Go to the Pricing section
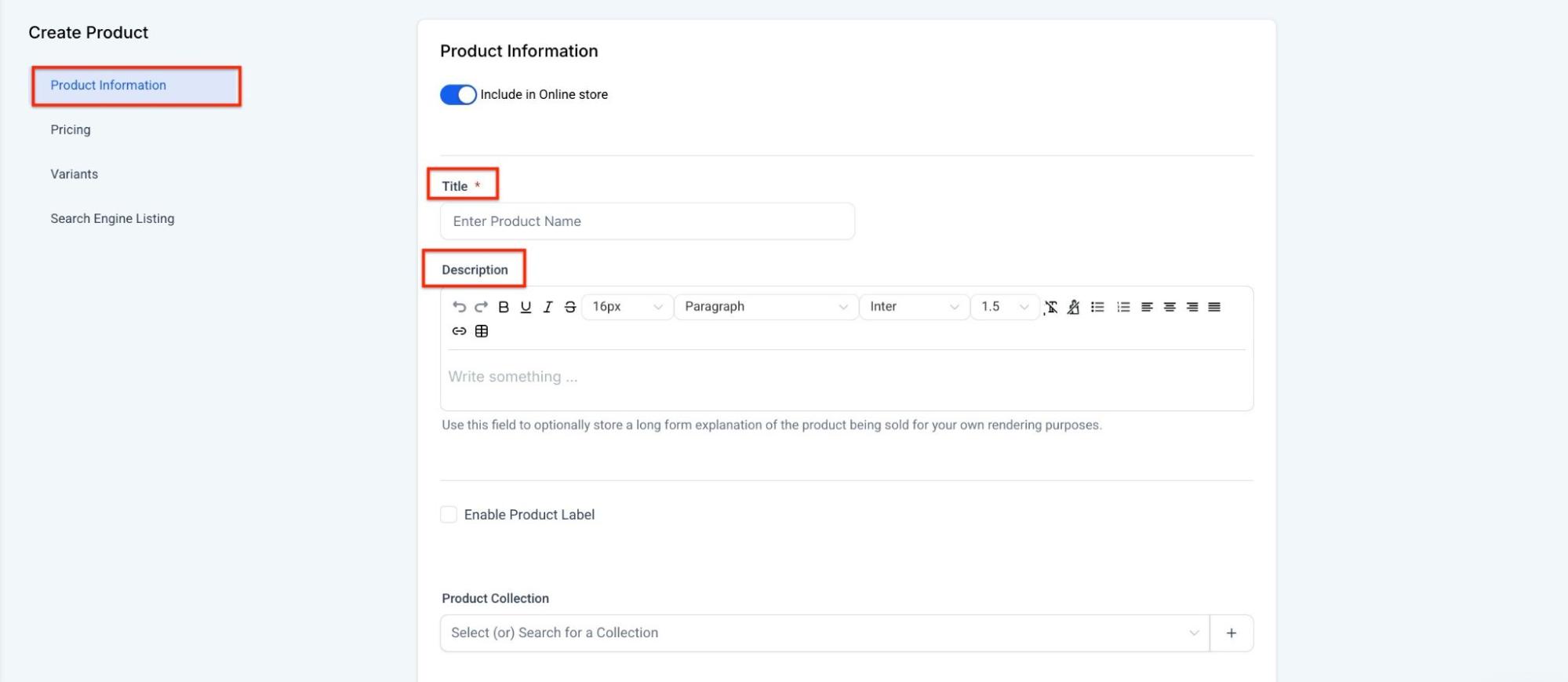 pos(71,129)
